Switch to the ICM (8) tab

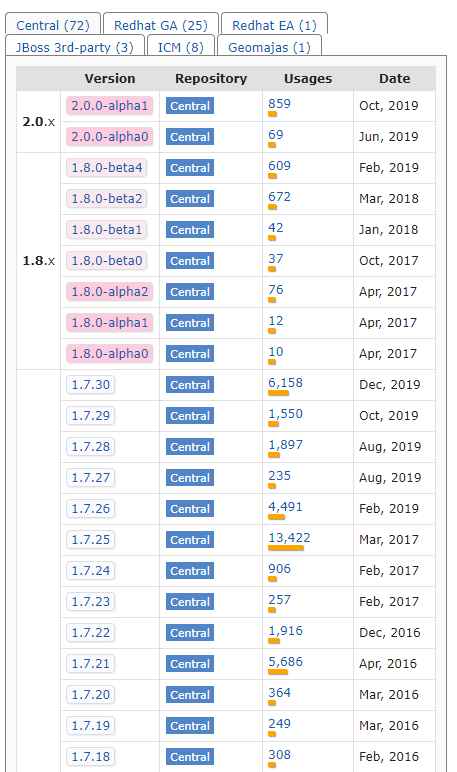pyautogui.click(x=181, y=47)
